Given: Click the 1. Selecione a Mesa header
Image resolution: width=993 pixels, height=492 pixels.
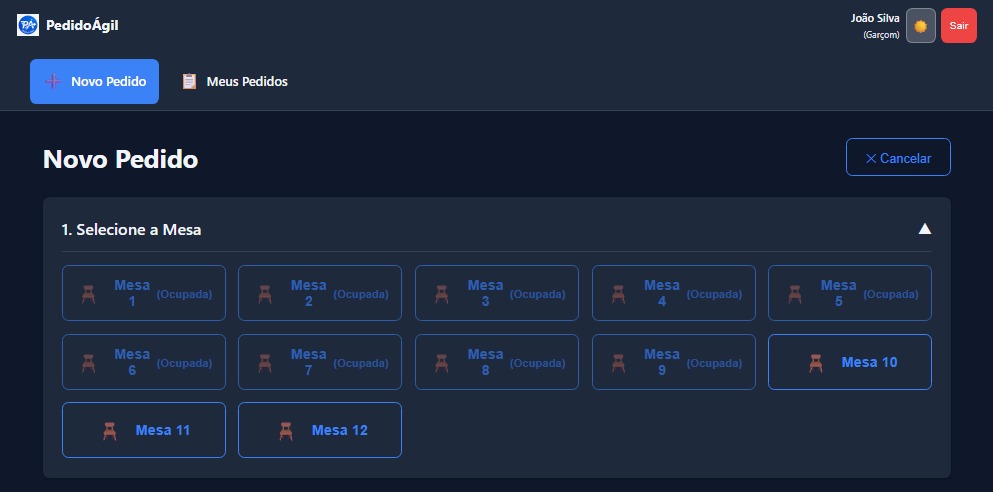Looking at the screenshot, I should [131, 230].
